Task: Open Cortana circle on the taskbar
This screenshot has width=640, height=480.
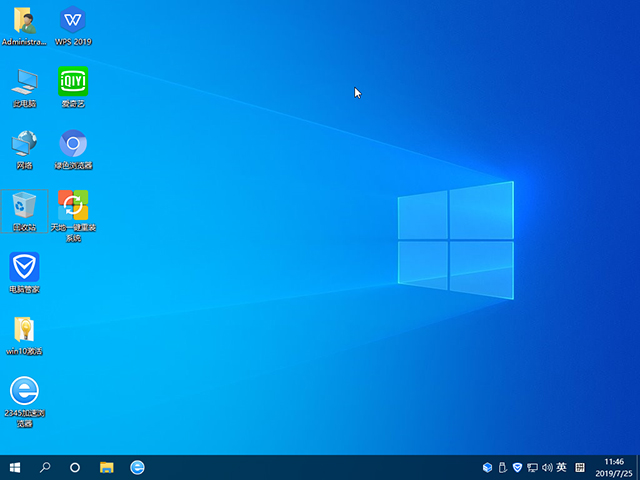Action: (x=75, y=467)
